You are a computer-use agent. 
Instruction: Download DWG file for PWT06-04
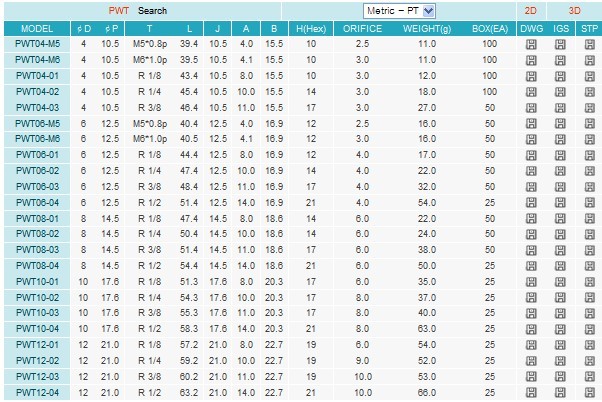(532, 202)
